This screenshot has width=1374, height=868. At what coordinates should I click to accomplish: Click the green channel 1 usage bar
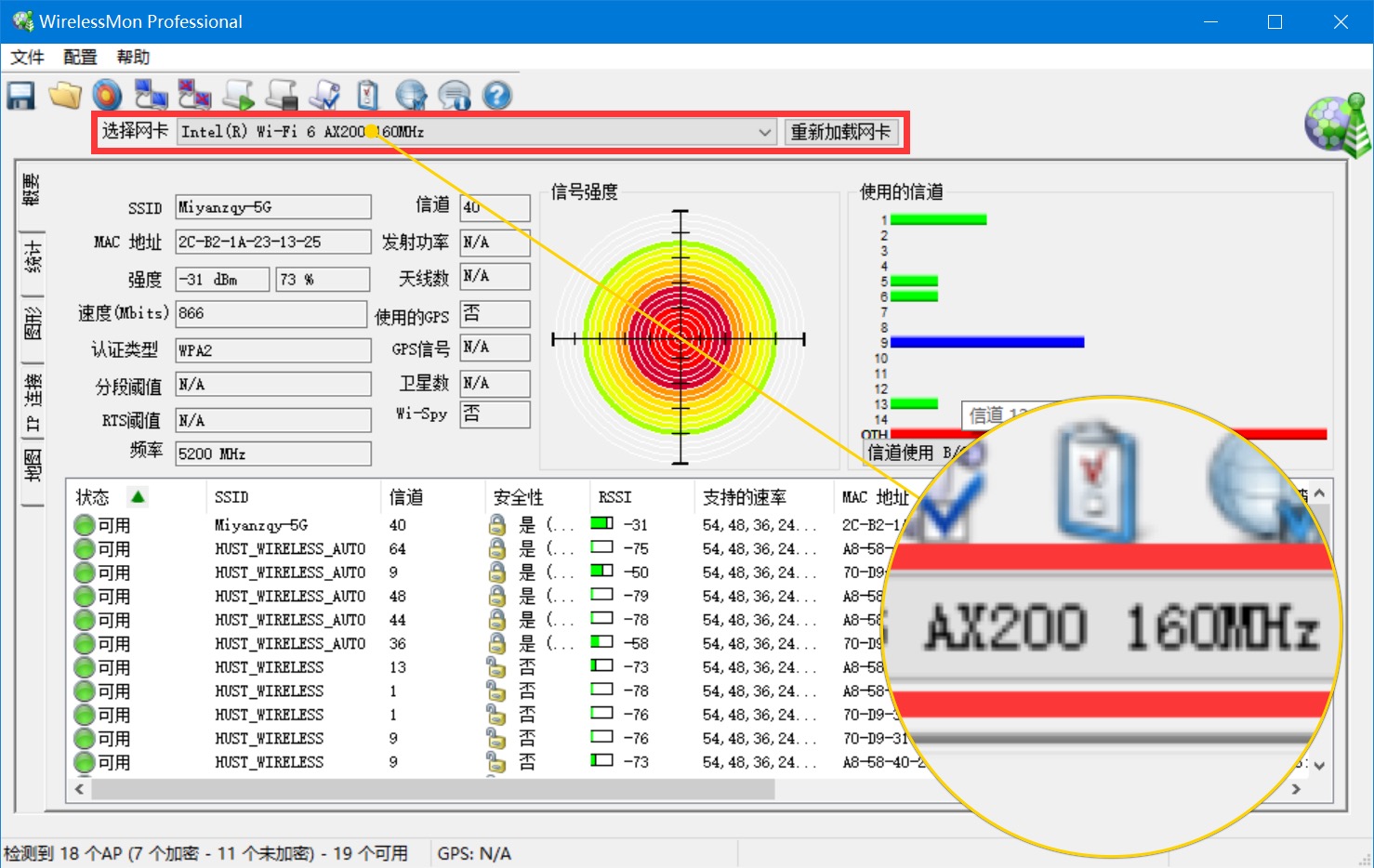pos(938,219)
